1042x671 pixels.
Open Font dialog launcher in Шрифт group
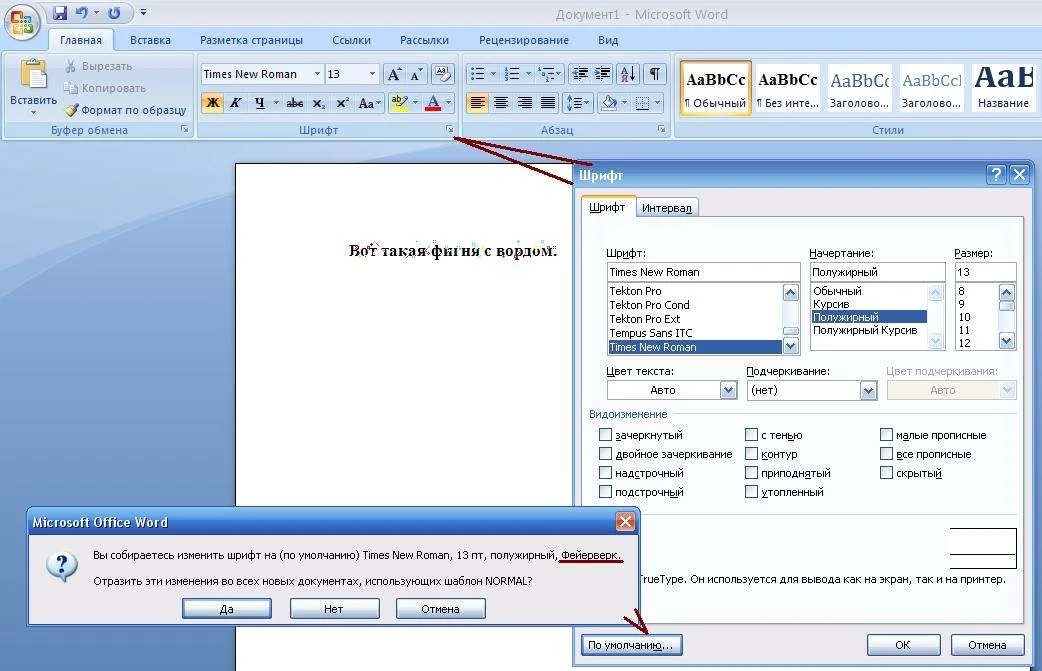click(x=450, y=130)
